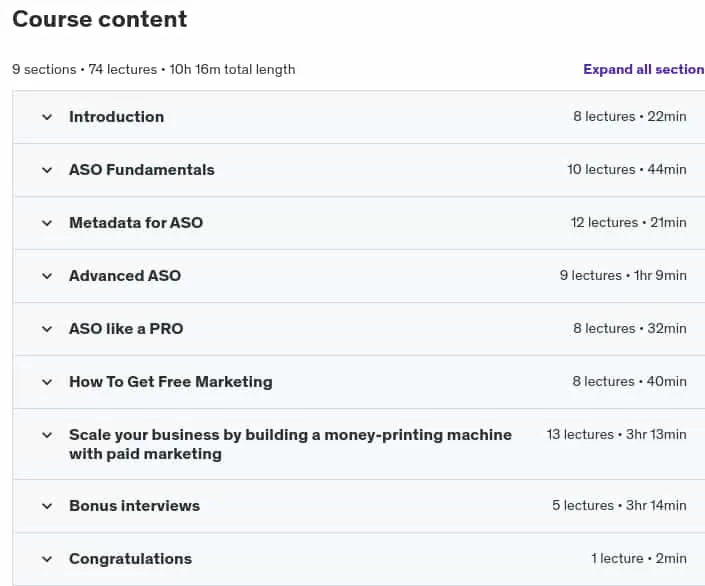This screenshot has height=586, width=705.
Task: Expand the Introduction section chevron
Action: coord(47,117)
